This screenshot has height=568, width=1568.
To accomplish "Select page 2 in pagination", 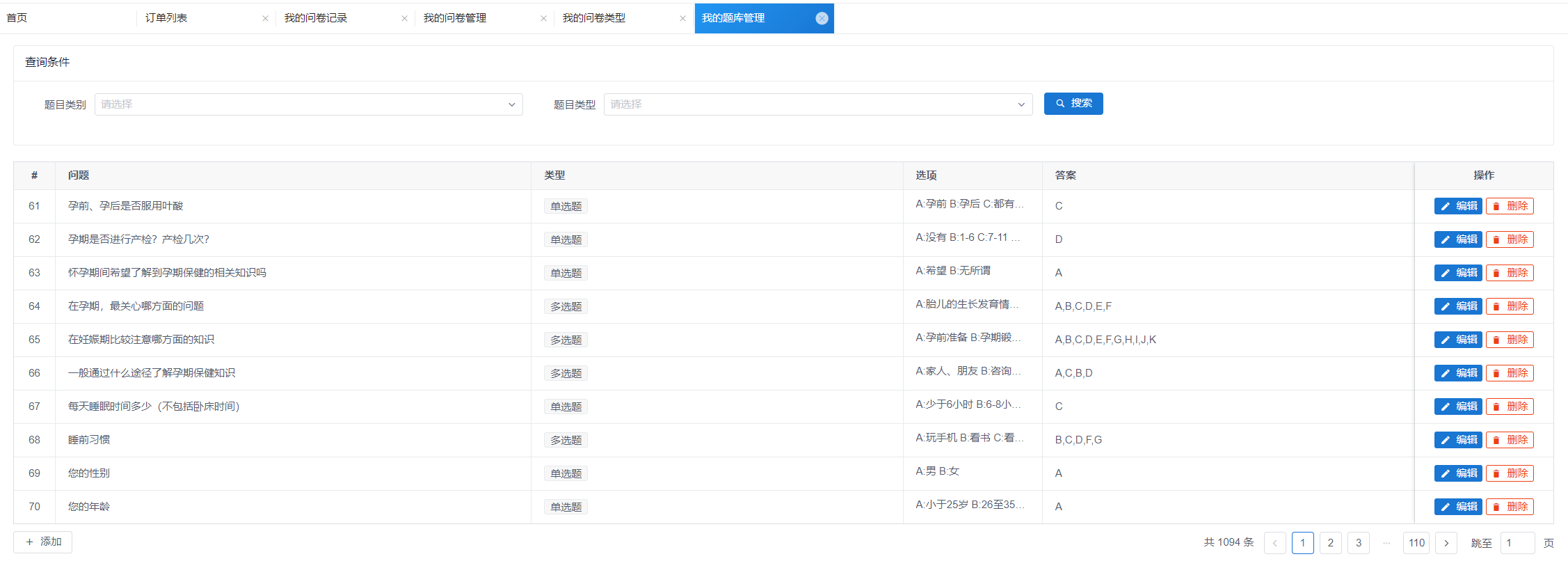I will point(1331,543).
